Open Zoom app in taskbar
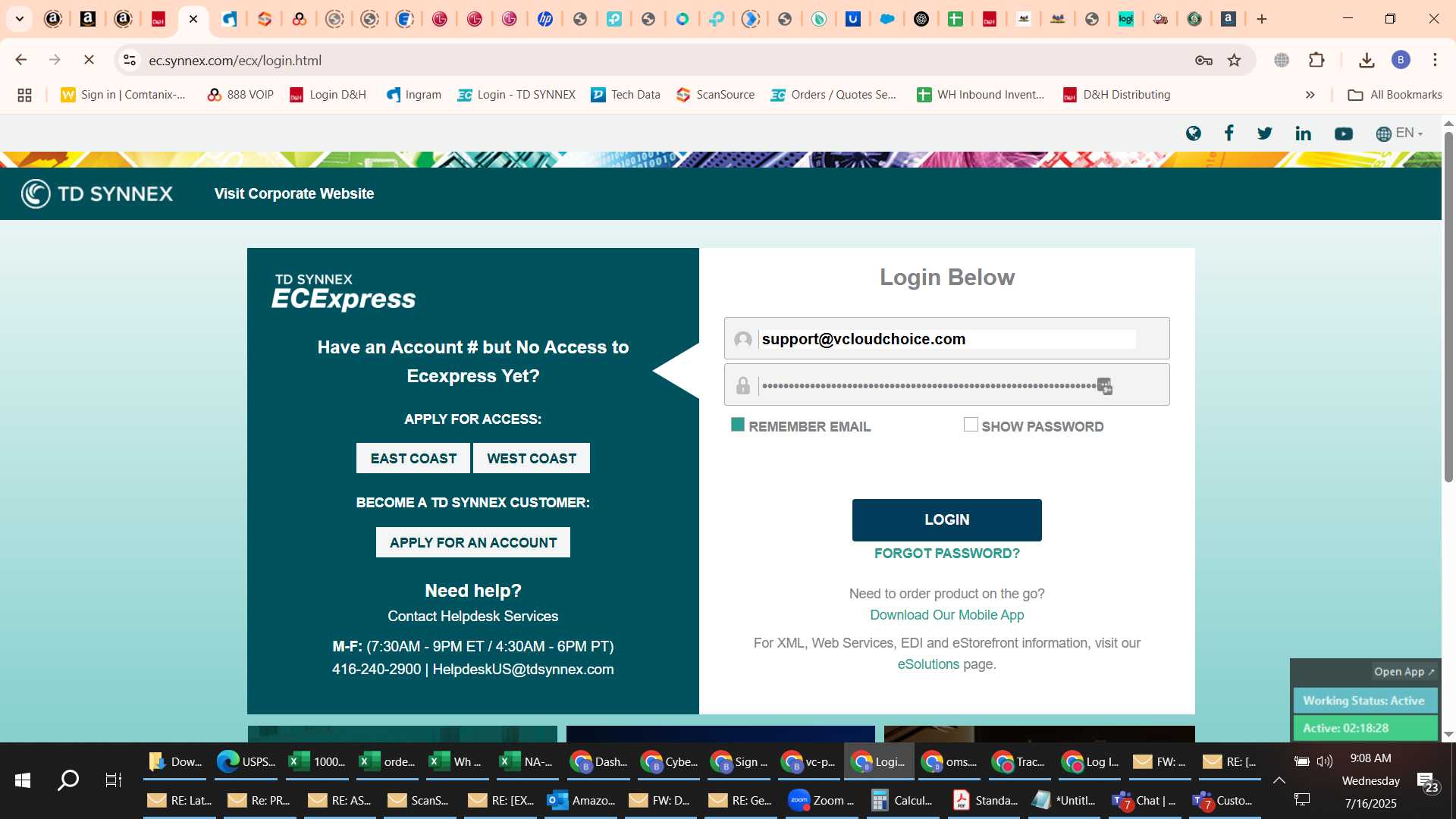 821,800
